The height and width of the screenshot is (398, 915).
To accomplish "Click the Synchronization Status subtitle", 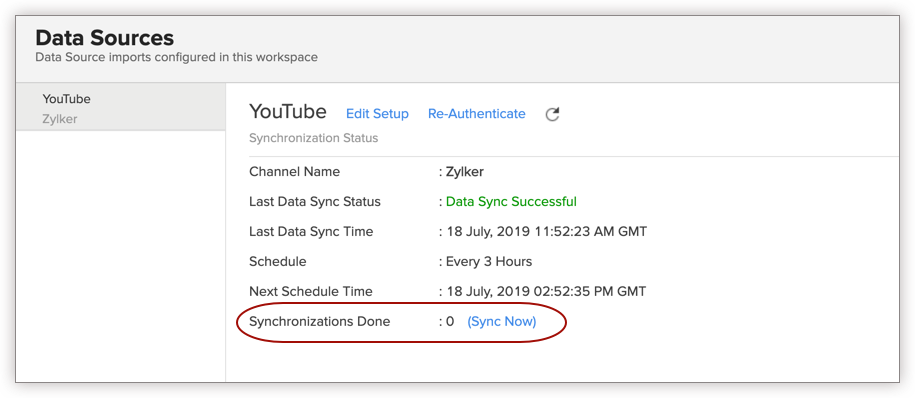I will click(313, 138).
